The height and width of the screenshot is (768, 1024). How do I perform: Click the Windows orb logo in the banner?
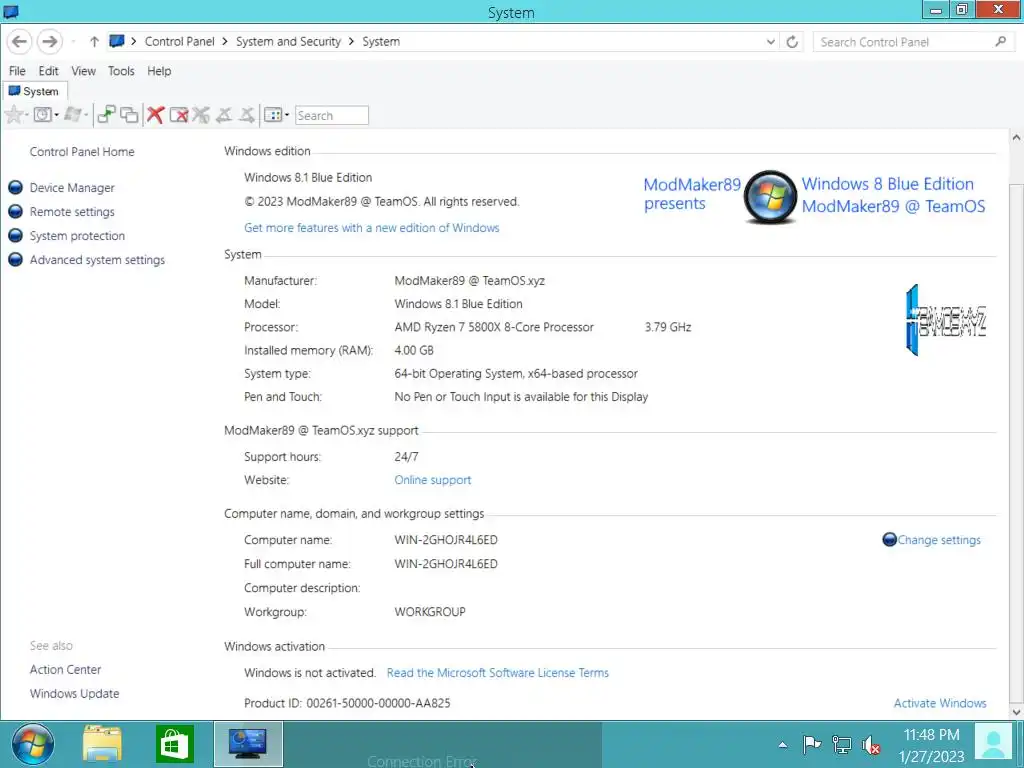coord(771,197)
